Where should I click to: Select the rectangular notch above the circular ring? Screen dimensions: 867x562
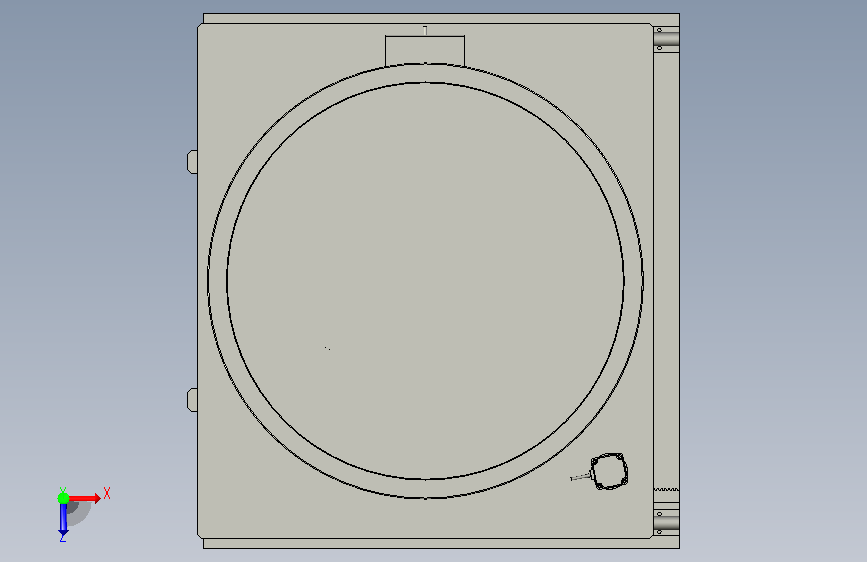[x=425, y=50]
